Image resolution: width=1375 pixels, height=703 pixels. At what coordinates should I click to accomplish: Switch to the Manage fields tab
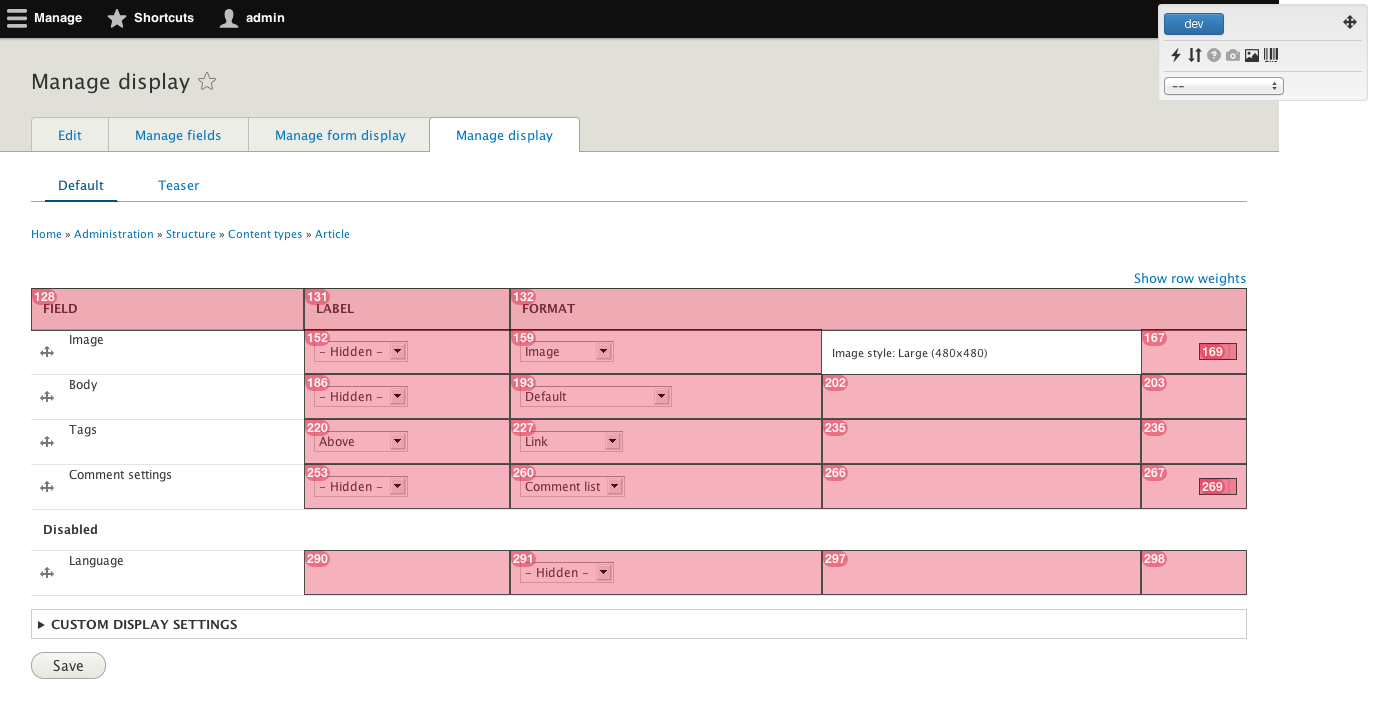(x=178, y=135)
